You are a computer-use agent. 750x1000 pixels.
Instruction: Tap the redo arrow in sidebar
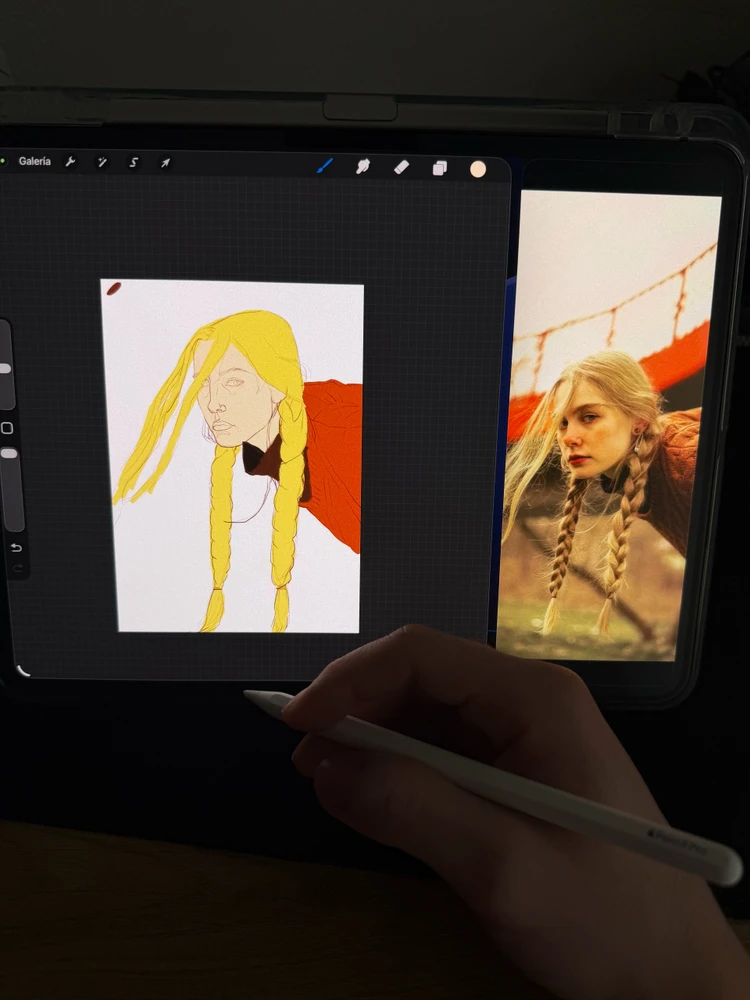click(x=17, y=568)
